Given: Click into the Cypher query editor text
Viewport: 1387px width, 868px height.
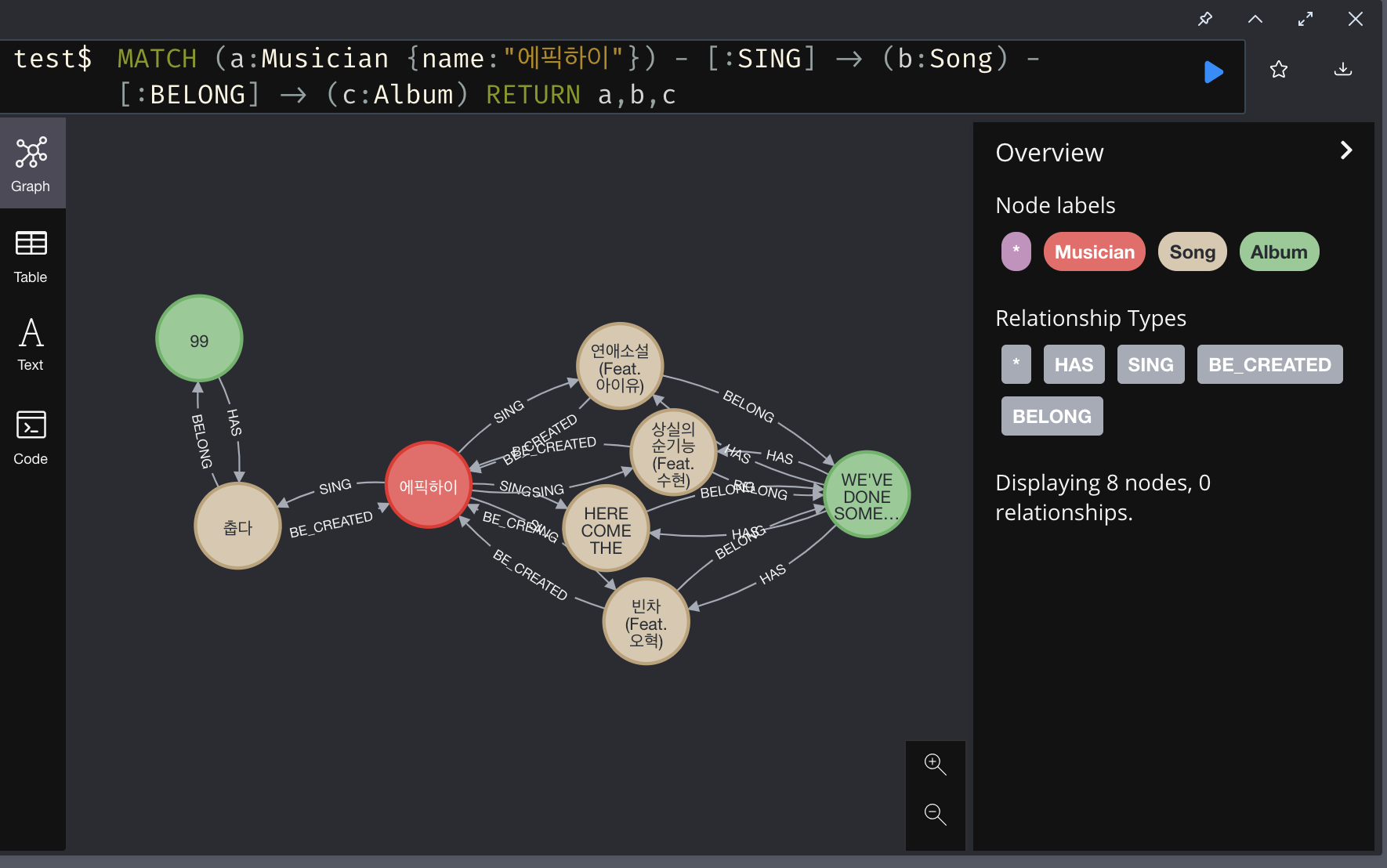Looking at the screenshot, I should point(622,77).
